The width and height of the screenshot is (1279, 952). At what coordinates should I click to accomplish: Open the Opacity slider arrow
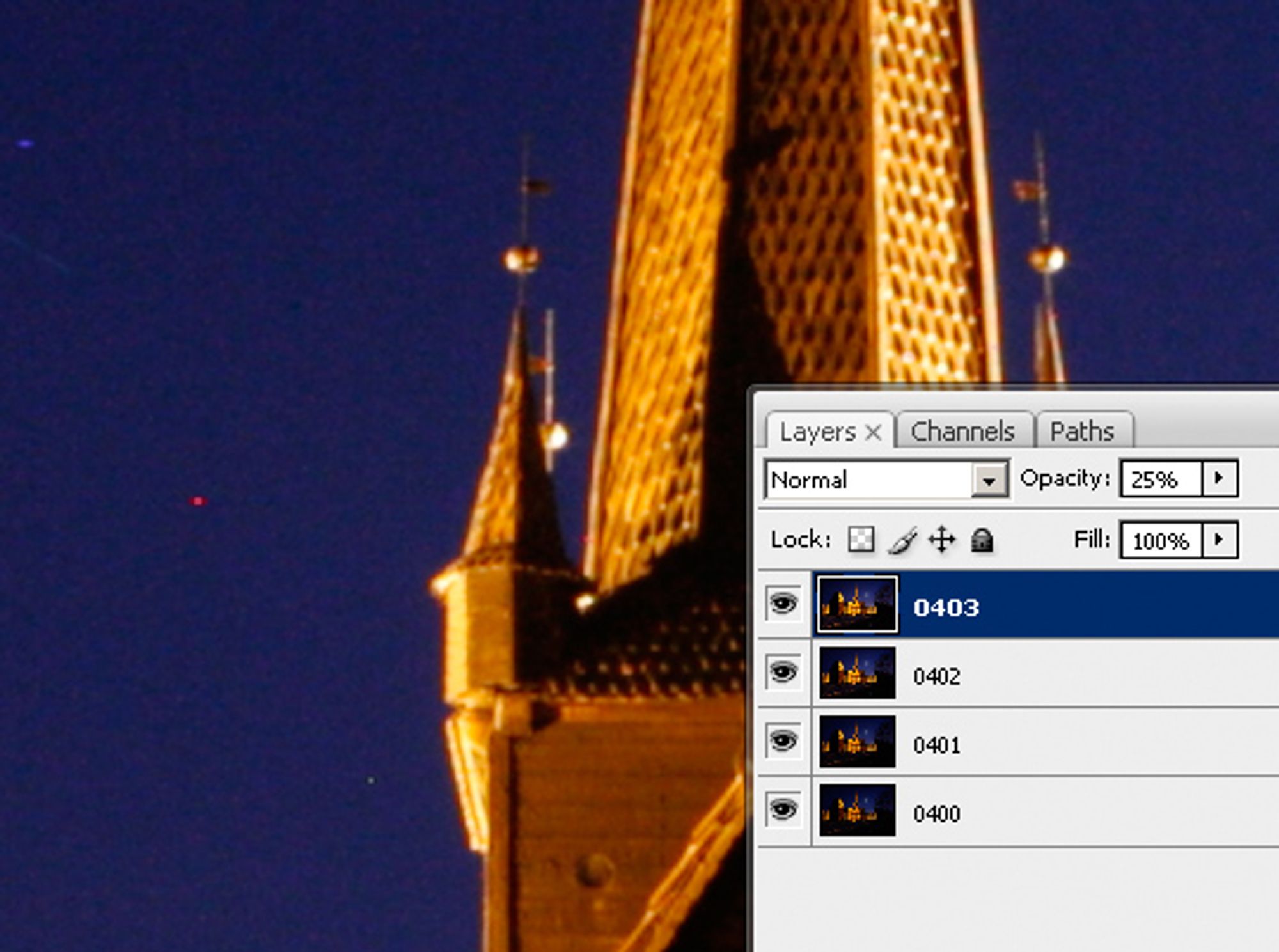pyautogui.click(x=1220, y=478)
